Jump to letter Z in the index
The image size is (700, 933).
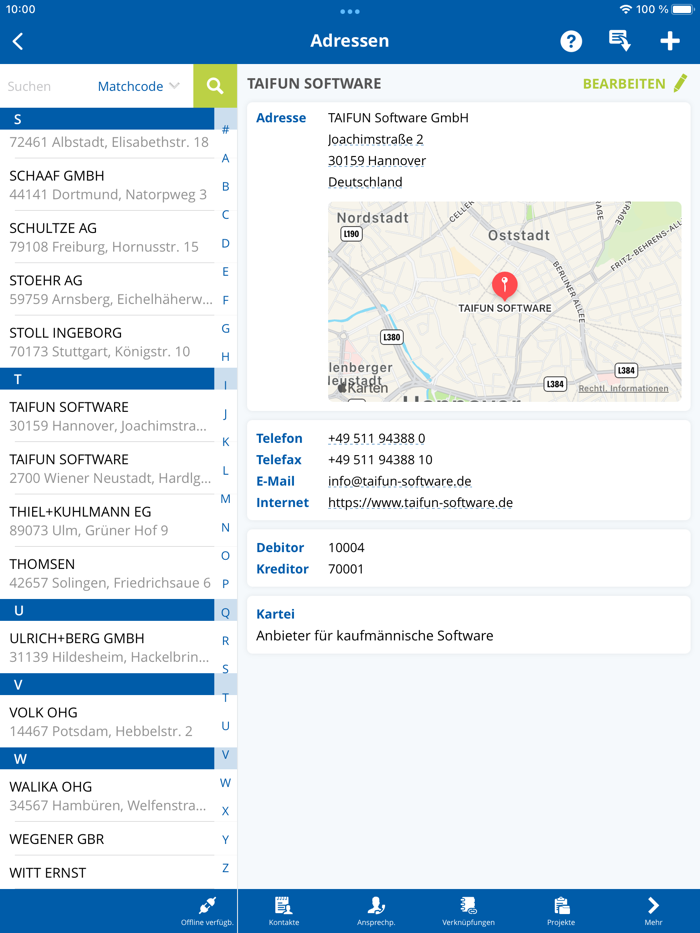226,868
